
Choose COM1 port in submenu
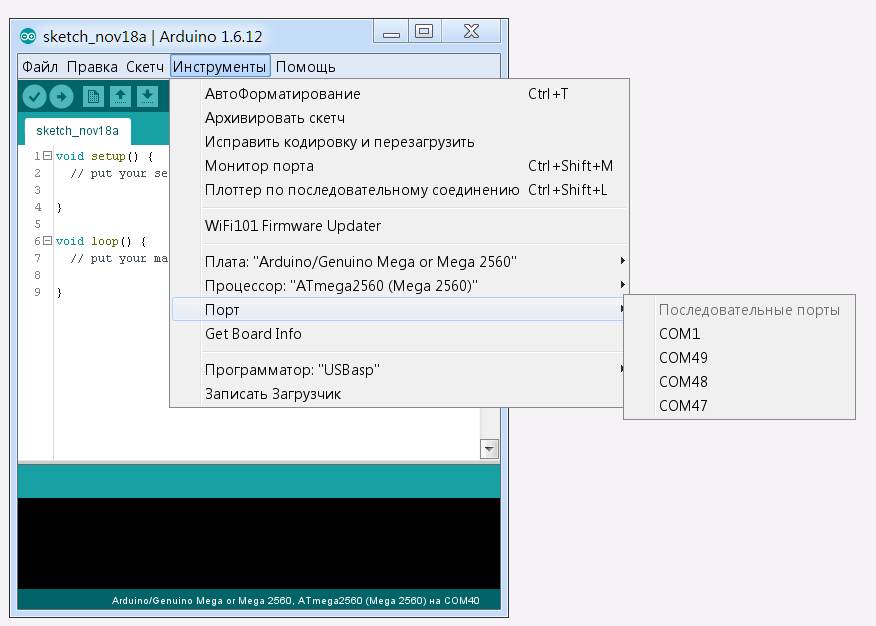click(x=680, y=334)
